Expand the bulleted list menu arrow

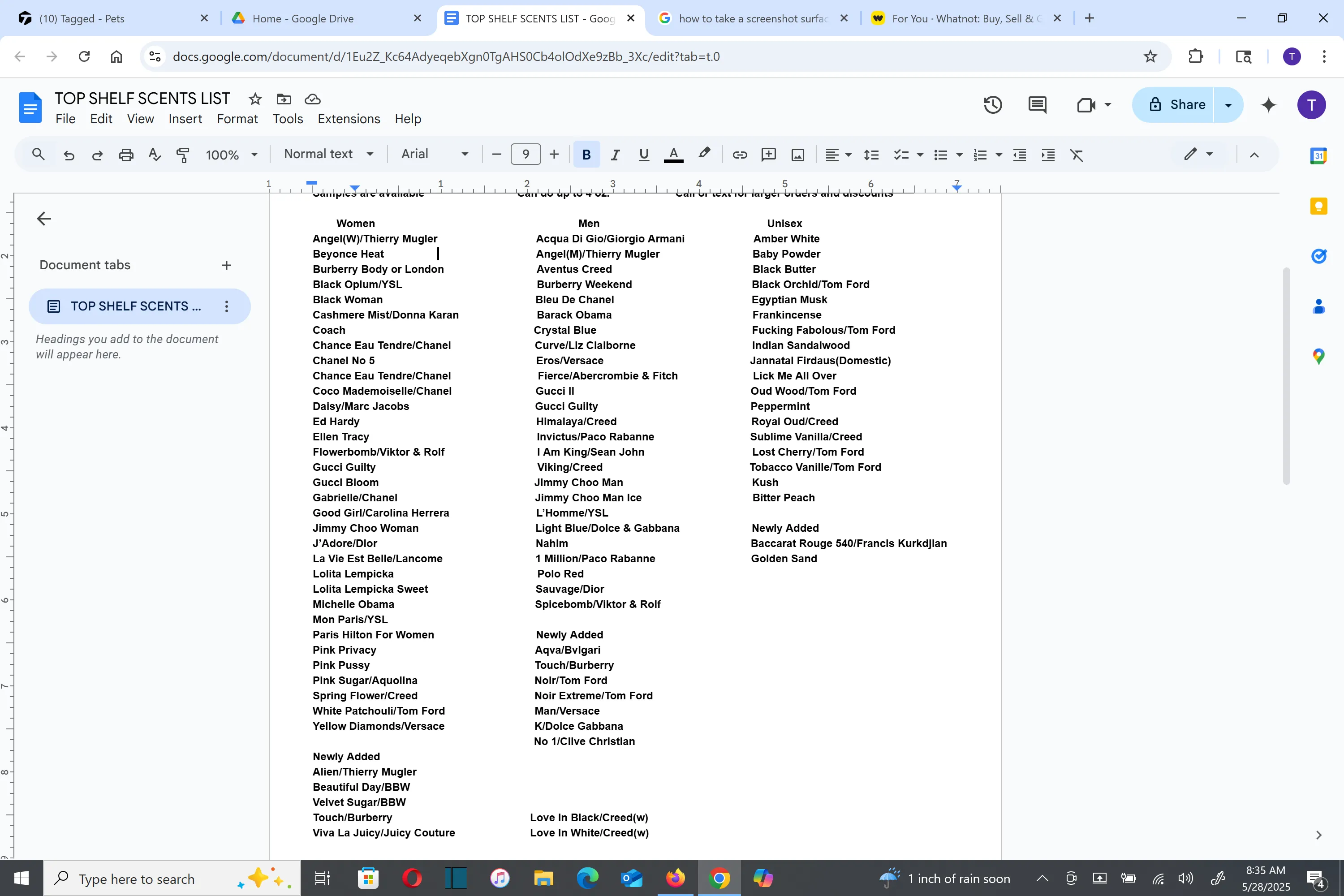click(x=960, y=155)
